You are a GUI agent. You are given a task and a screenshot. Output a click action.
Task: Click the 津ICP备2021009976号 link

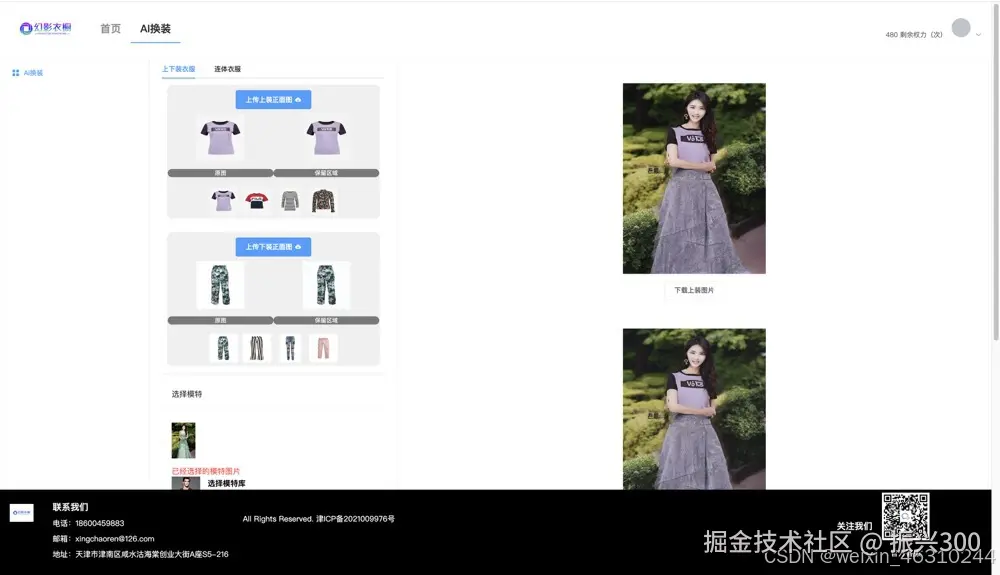click(x=355, y=519)
